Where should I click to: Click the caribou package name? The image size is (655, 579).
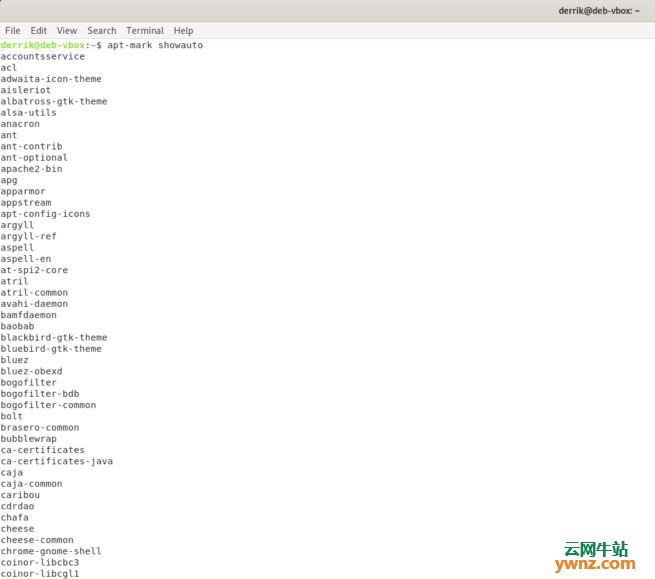tap(20, 495)
